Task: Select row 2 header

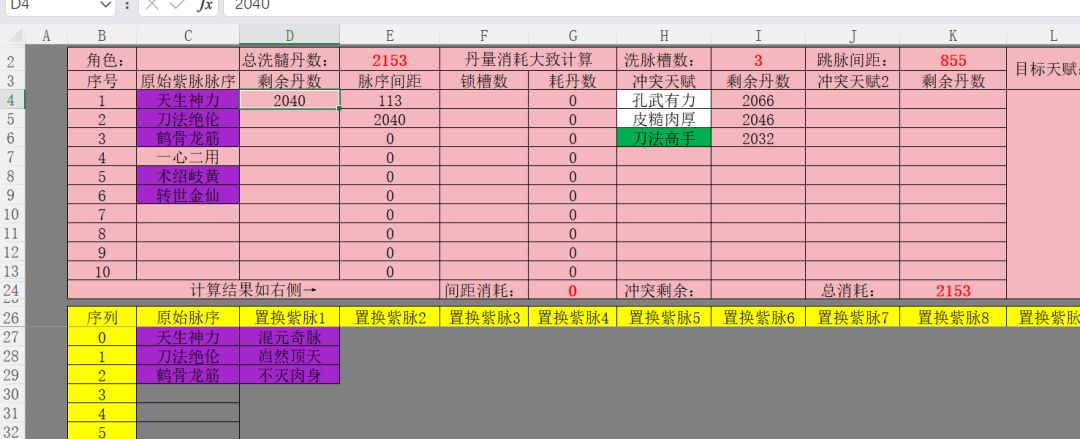Action: point(12,61)
